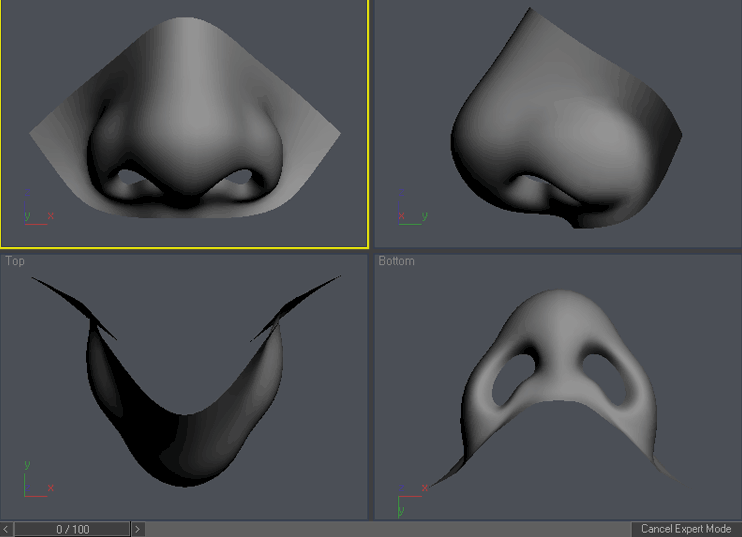Click the axis gizmo in the Bottom viewport
The height and width of the screenshot is (537, 742).
(x=410, y=497)
